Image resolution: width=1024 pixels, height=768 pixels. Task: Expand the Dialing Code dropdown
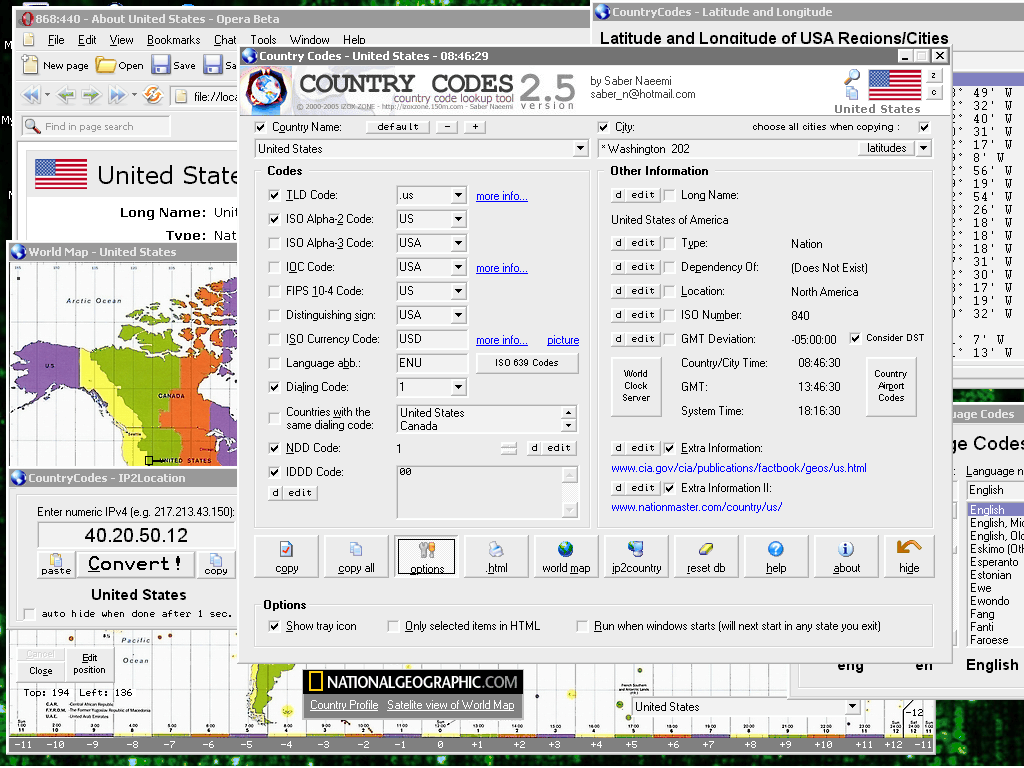458,387
